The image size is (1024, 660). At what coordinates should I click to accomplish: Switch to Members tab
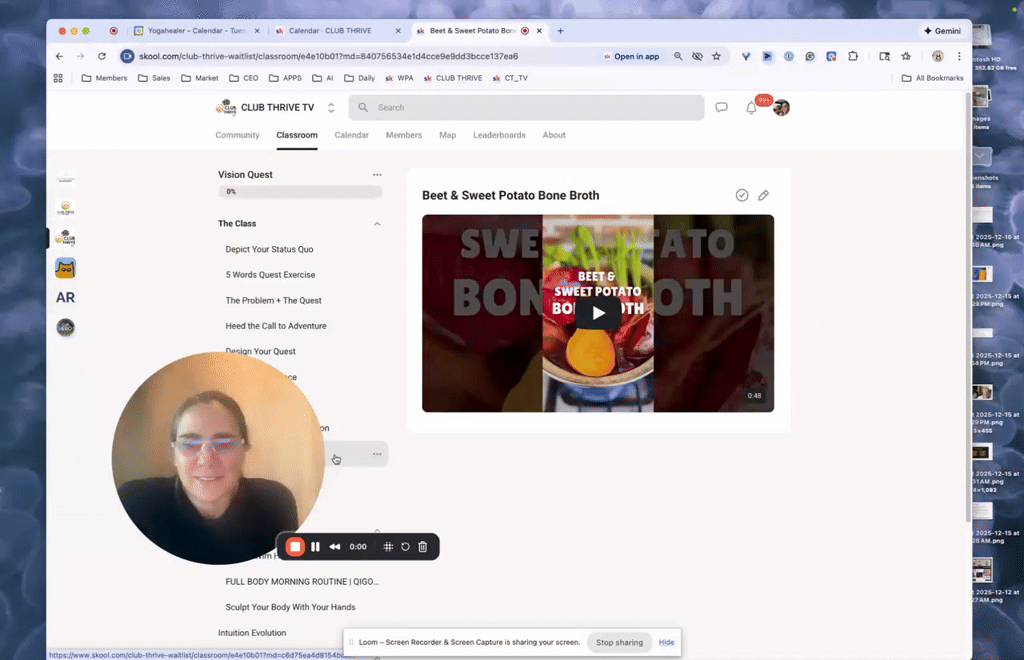tap(404, 135)
